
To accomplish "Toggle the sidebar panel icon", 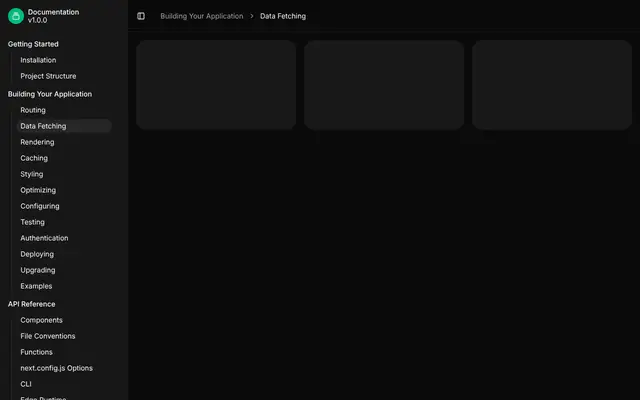I will coord(141,16).
